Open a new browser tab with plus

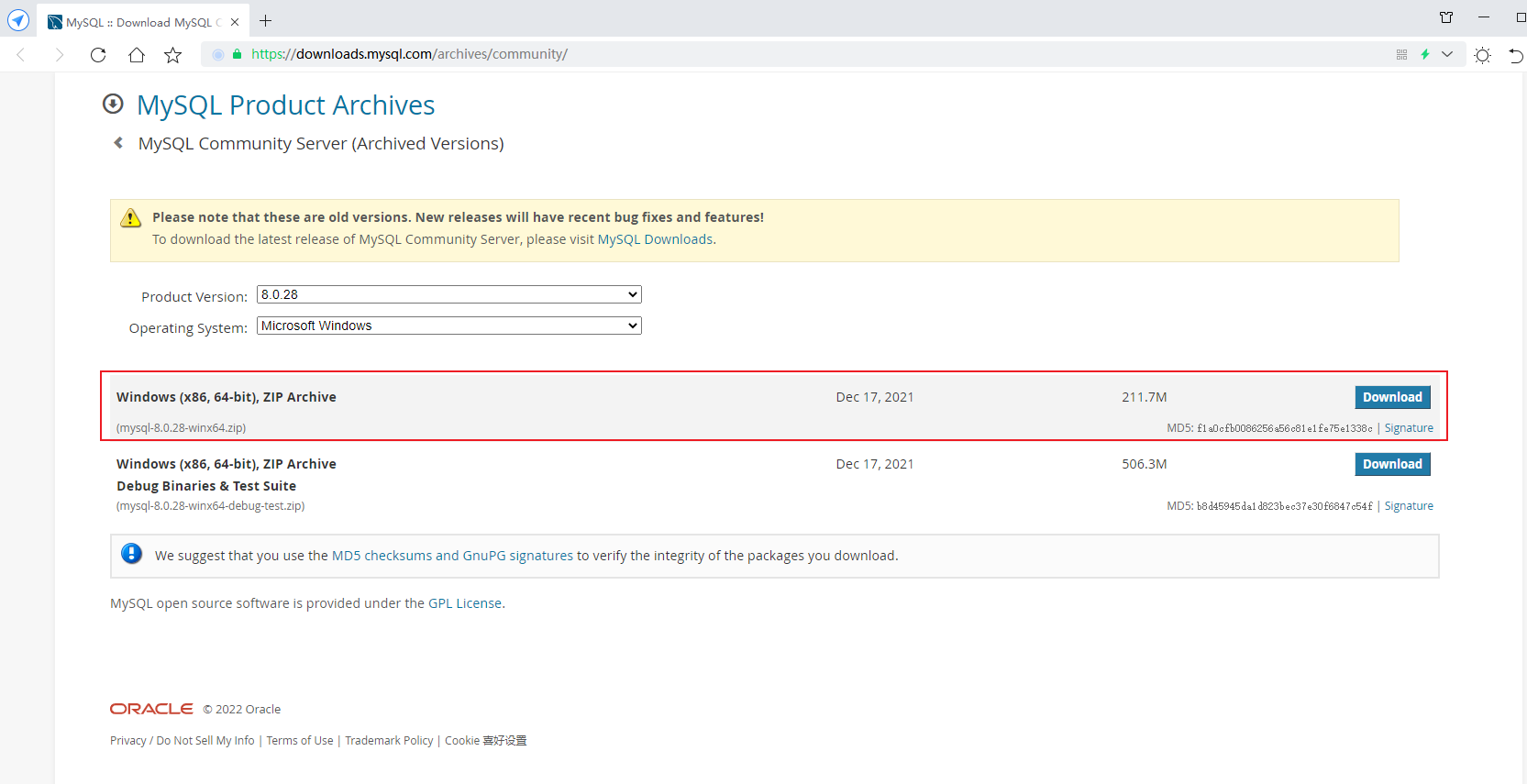tap(265, 21)
